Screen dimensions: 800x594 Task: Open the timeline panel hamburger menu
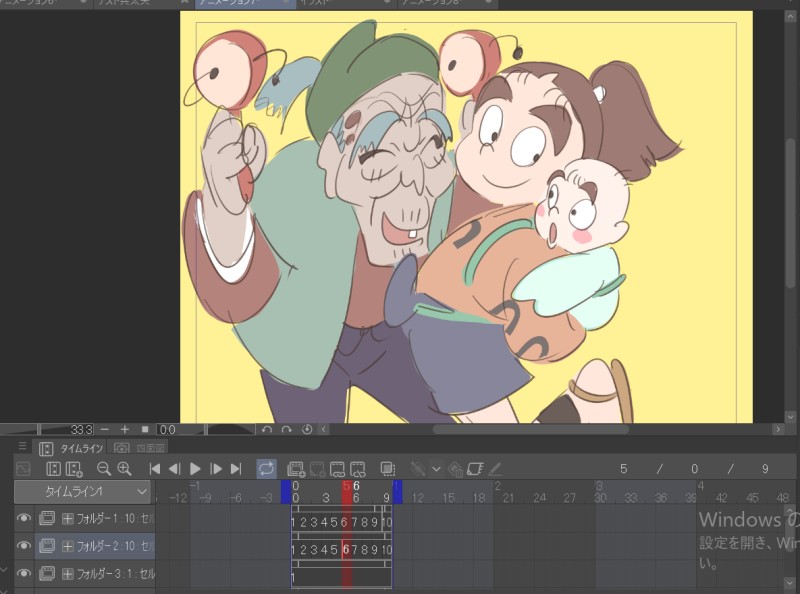tap(22, 446)
